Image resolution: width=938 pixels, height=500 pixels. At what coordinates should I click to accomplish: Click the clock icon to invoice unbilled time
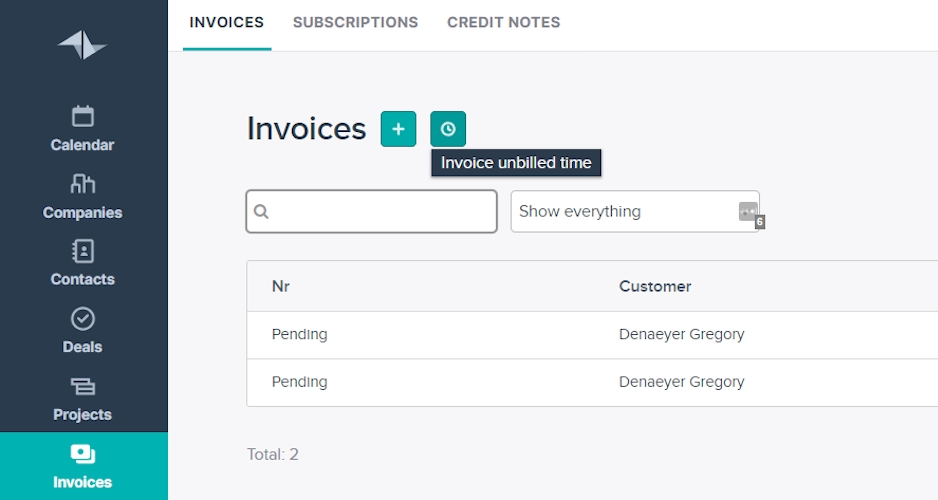pyautogui.click(x=448, y=129)
